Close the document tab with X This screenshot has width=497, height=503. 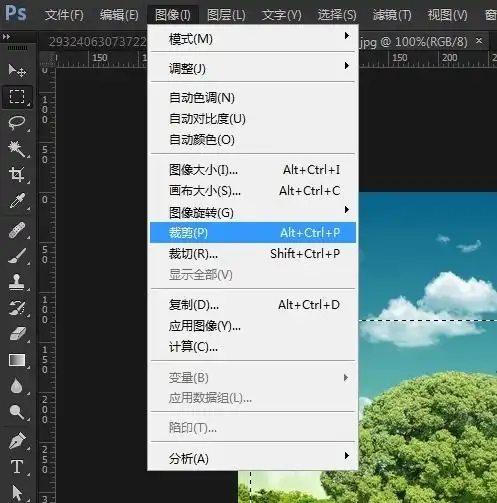(479, 41)
